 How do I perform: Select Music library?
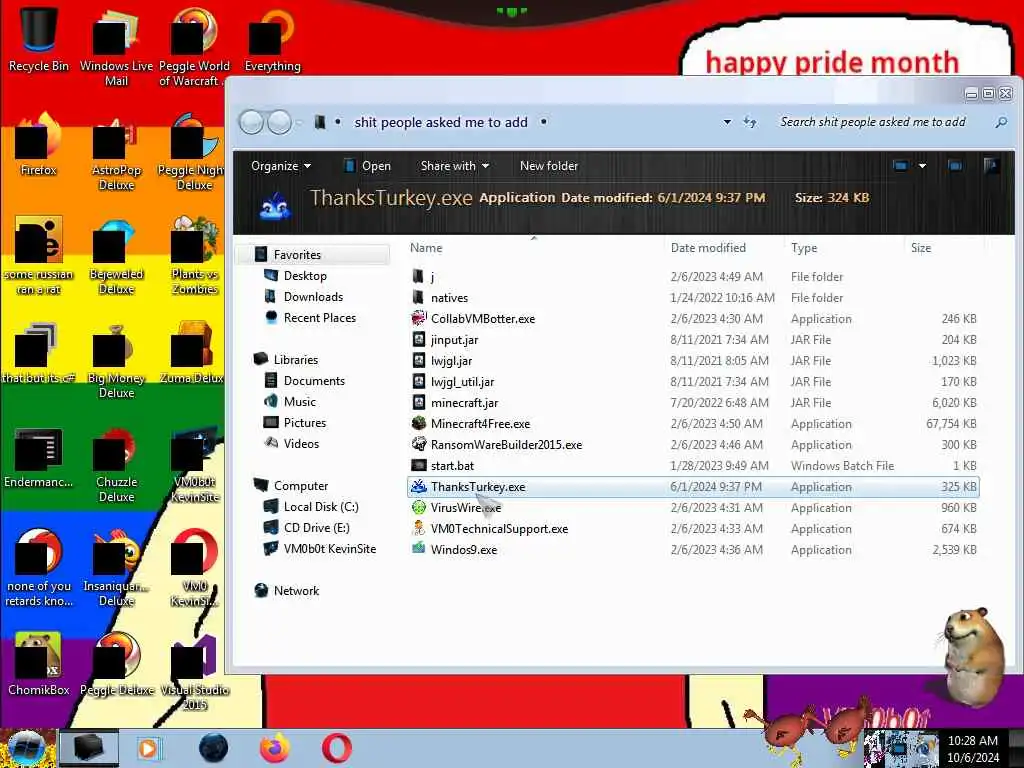300,401
